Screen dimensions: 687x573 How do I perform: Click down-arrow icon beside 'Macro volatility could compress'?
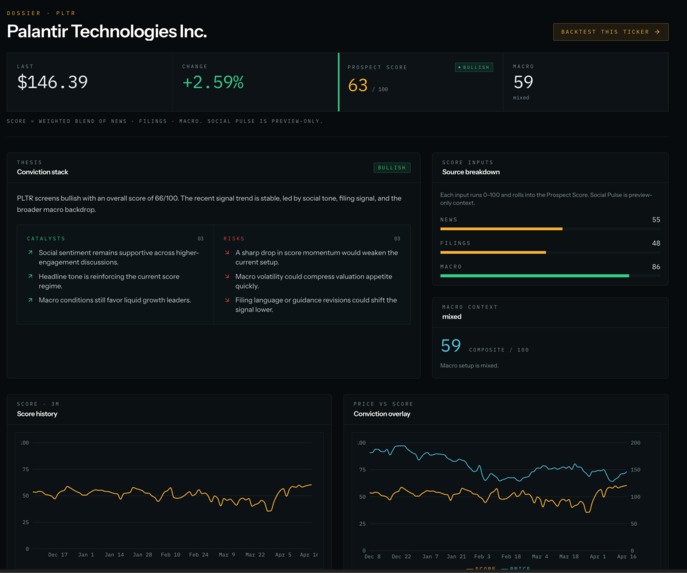click(227, 276)
